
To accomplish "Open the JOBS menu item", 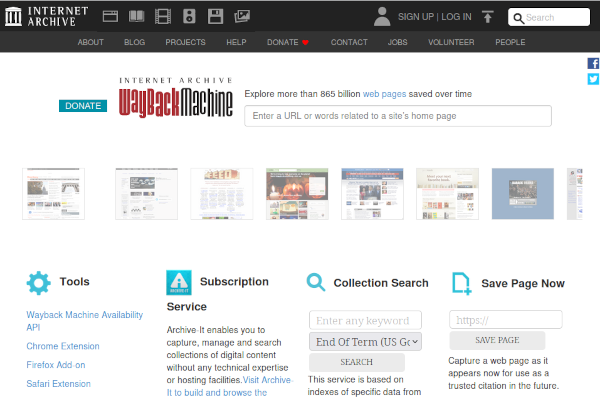I will point(398,42).
